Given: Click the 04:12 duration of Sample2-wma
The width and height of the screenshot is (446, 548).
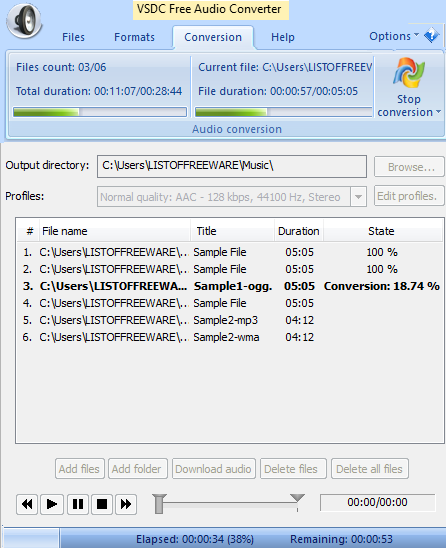Looking at the screenshot, I should 300,337.
